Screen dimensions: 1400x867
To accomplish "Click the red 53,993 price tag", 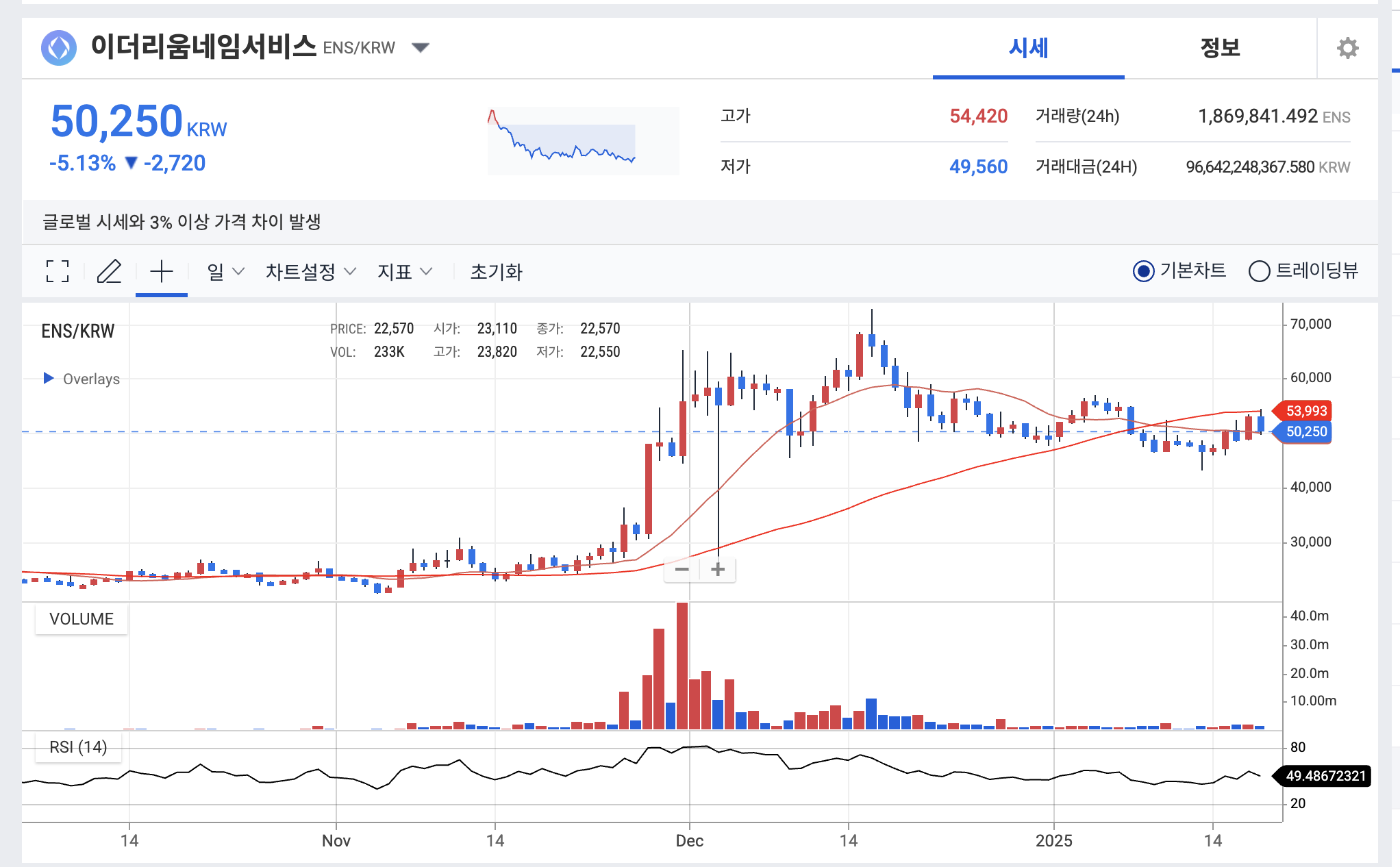I will point(1305,411).
